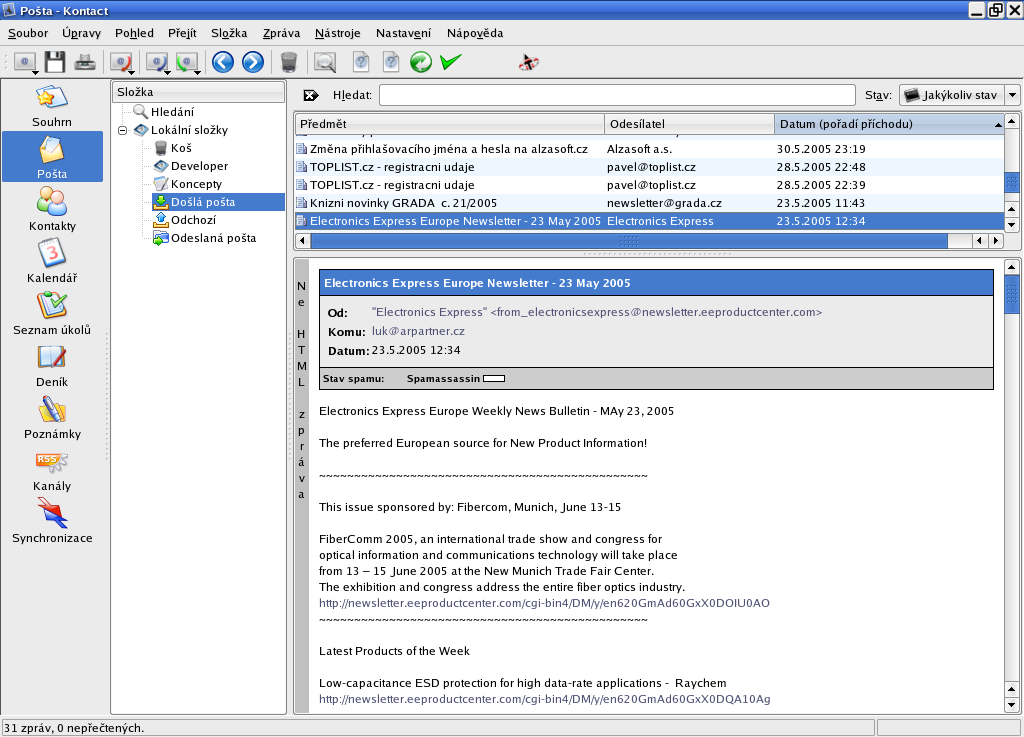The image size is (1024, 737).
Task: Collapse the Lokální složky tree node
Action: pyautogui.click(x=122, y=131)
